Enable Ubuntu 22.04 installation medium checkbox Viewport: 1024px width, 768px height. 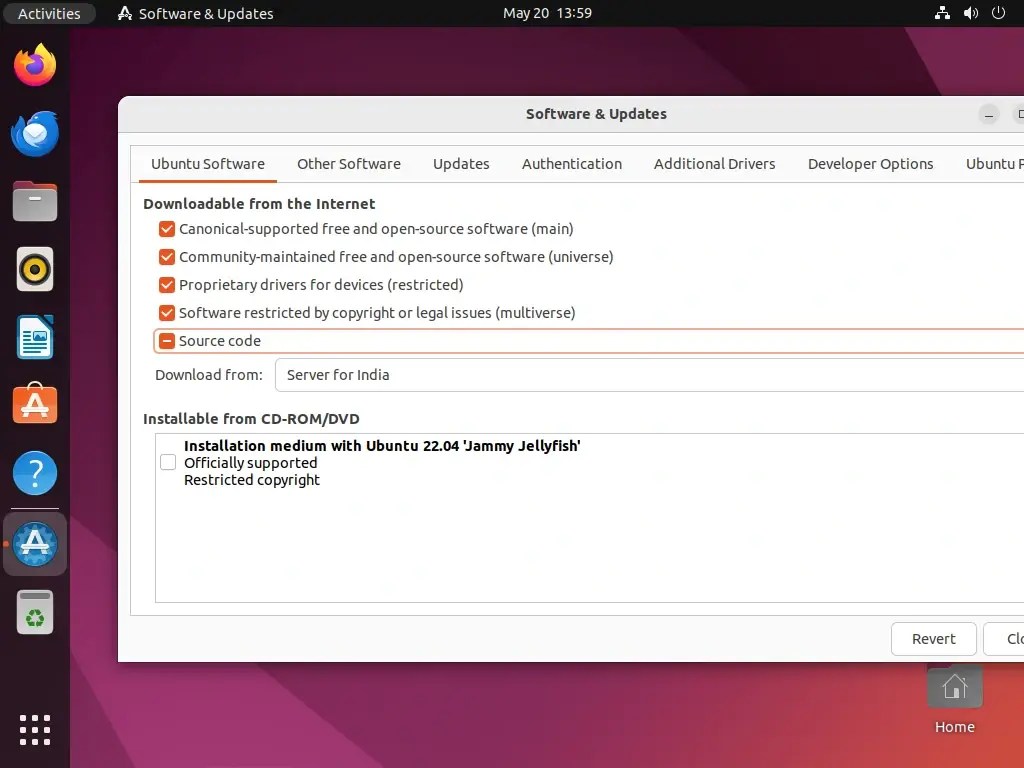pos(168,462)
